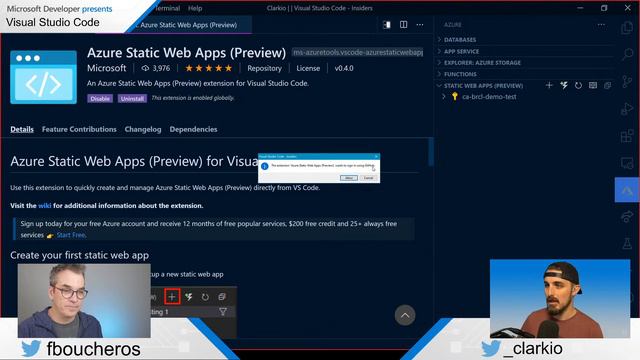The image size is (640, 360).
Task: Click the half-filled layout icon in editor toolbar
Action: coord(387,24)
